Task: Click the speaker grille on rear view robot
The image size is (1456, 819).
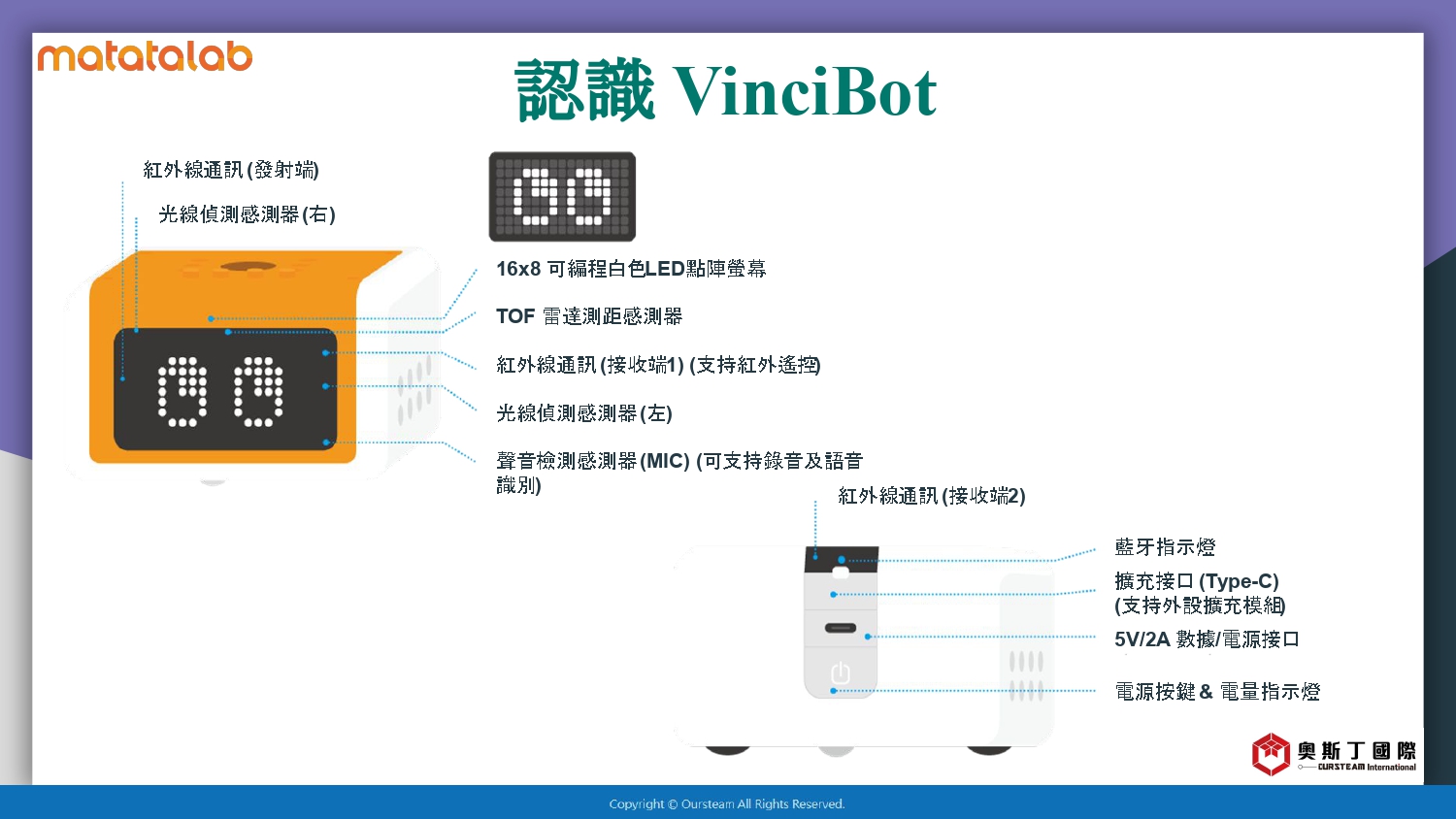Action: pos(1026,675)
